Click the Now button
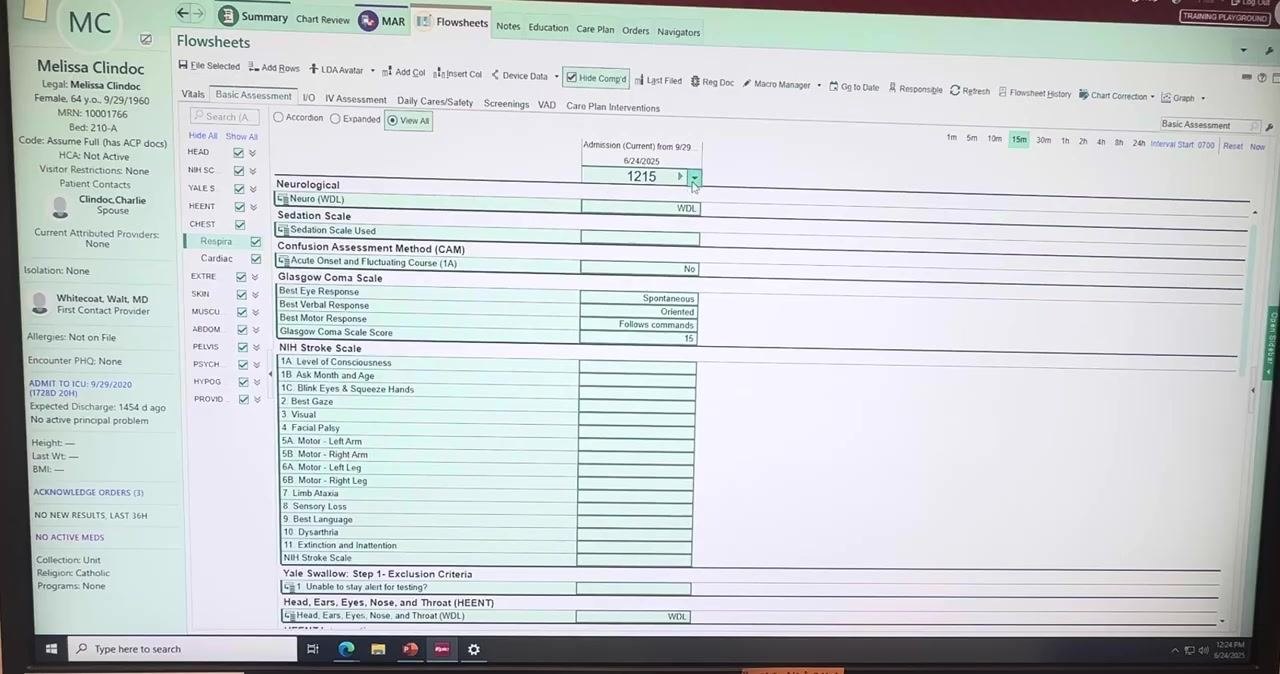The height and width of the screenshot is (674, 1280). coord(1257,147)
